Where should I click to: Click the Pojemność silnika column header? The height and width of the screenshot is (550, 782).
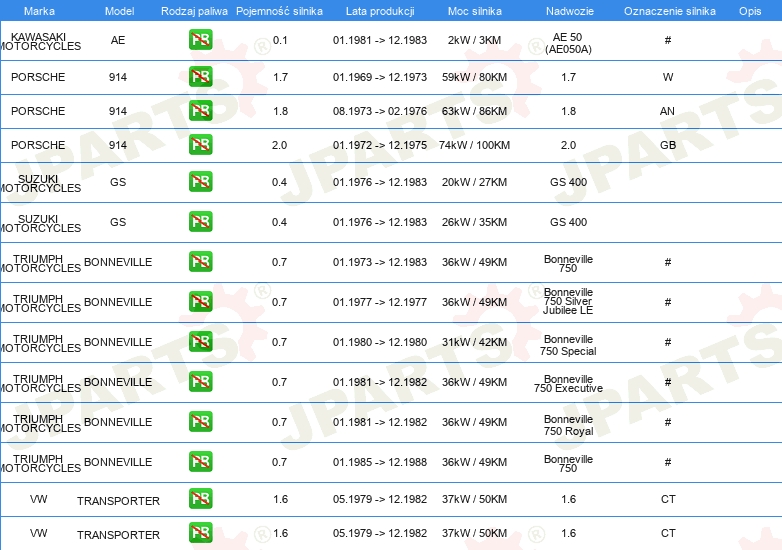(279, 11)
